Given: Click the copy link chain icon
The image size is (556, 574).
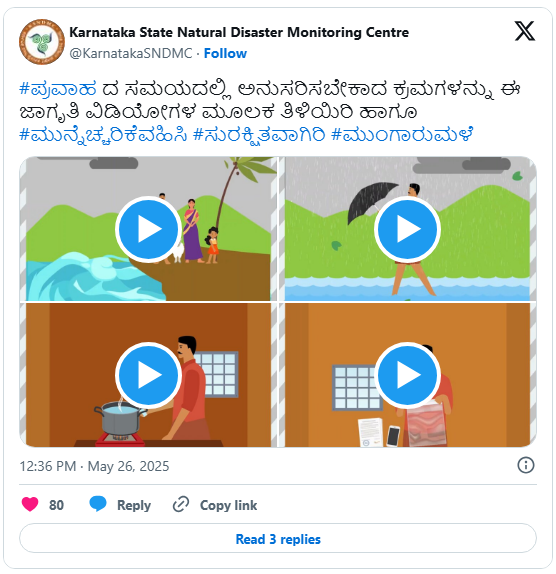Looking at the screenshot, I should 181,504.
